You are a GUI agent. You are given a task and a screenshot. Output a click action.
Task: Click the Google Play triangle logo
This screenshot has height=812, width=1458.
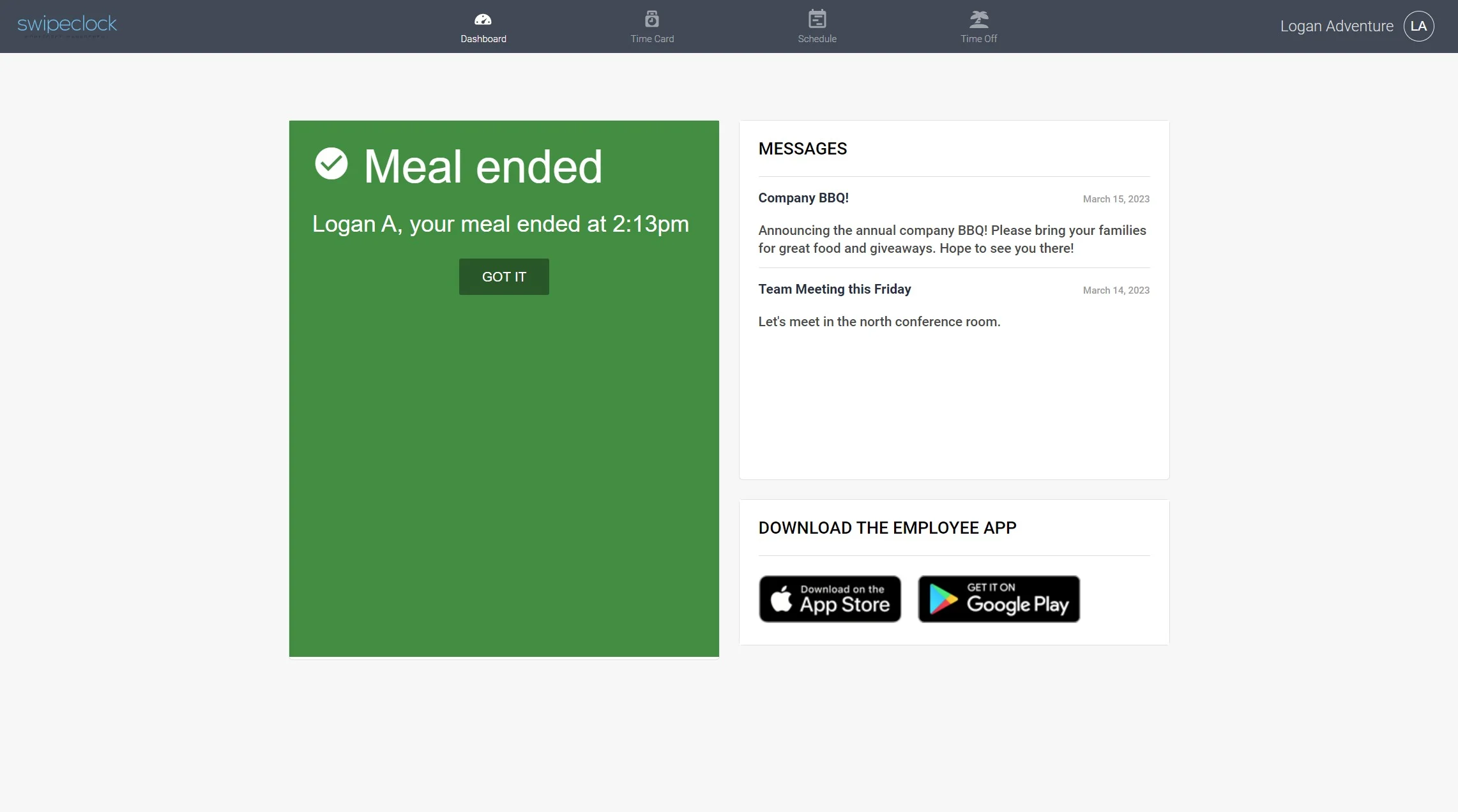(943, 599)
